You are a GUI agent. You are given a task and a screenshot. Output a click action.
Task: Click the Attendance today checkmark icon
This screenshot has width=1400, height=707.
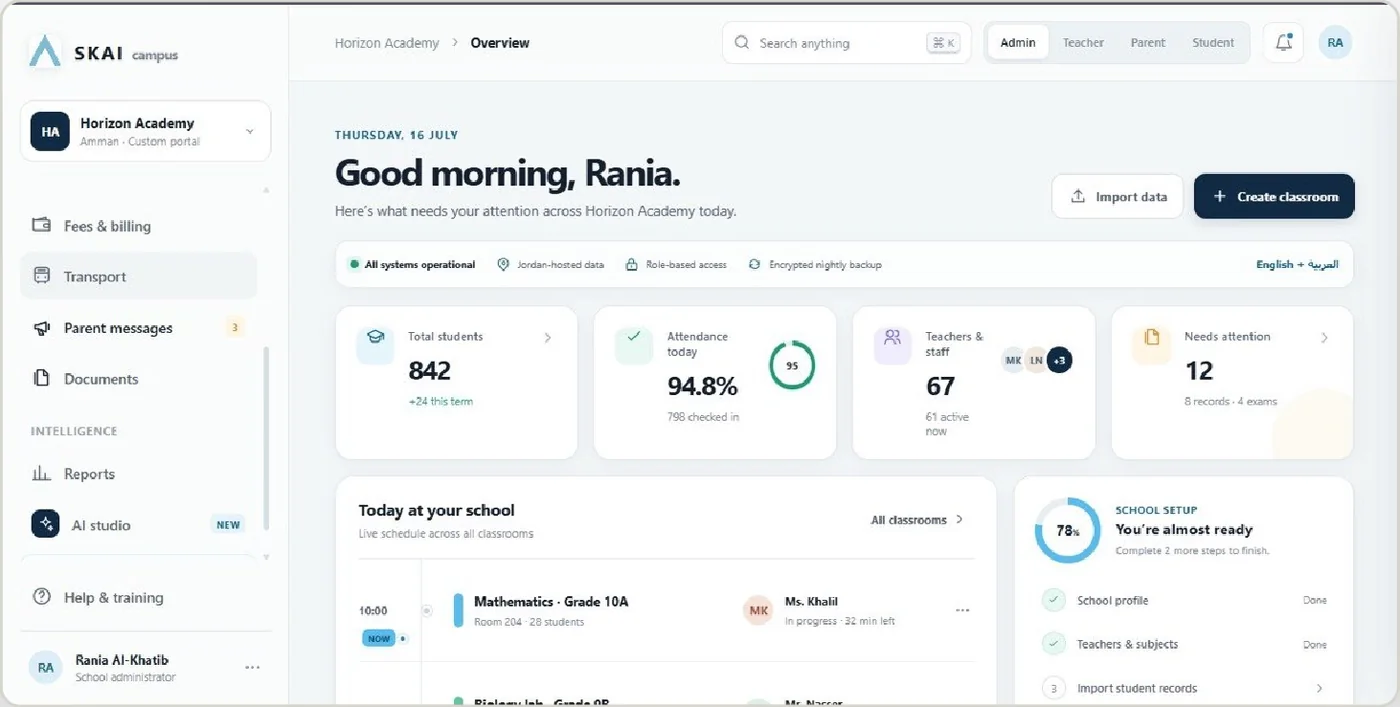[633, 337]
